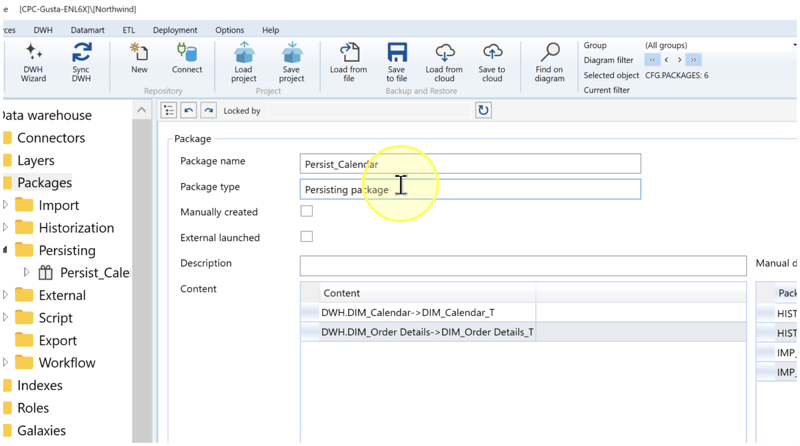The image size is (800, 446).
Task: Expand the Import folder
Action: coord(6,205)
